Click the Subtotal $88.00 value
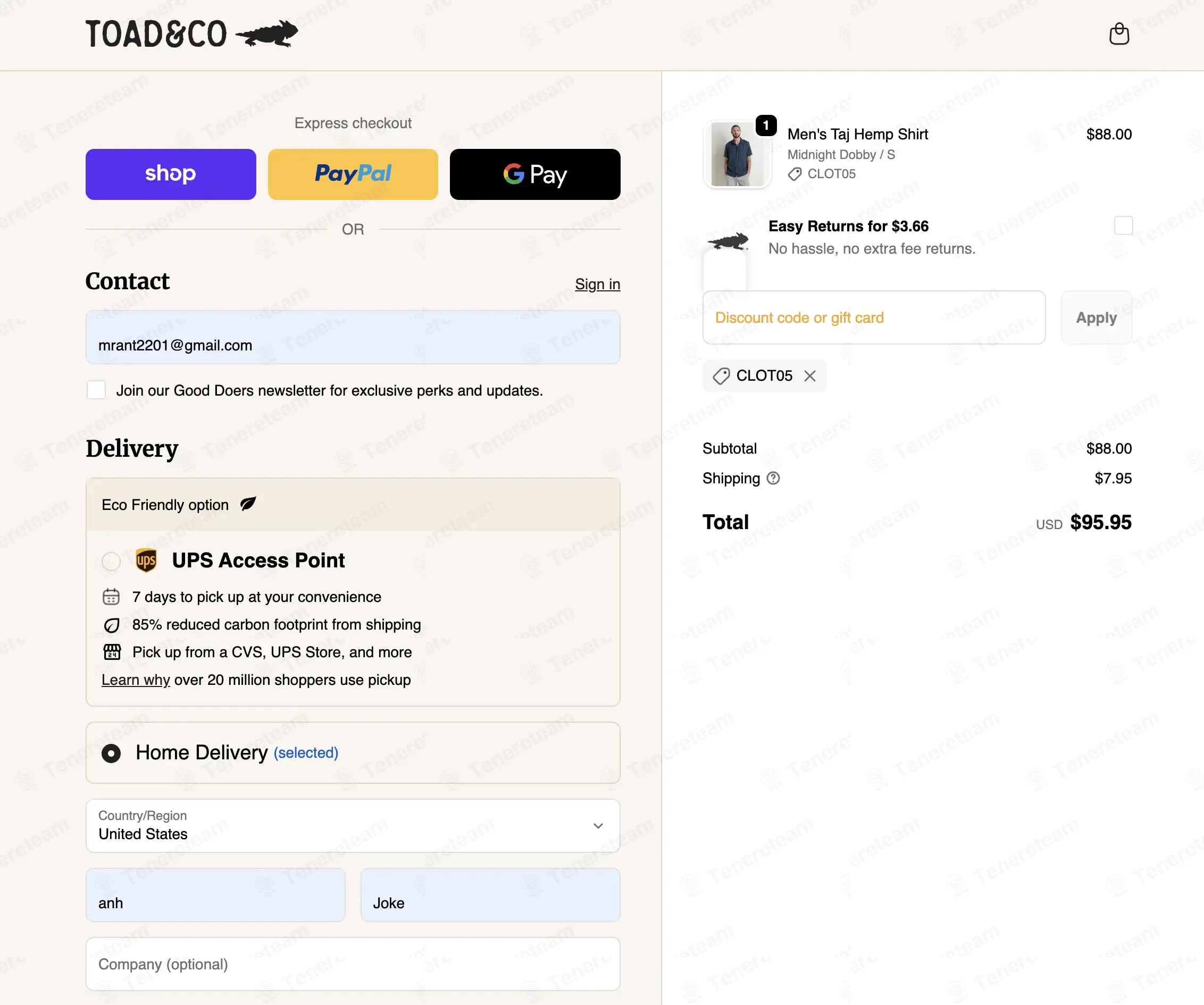 pyautogui.click(x=1109, y=448)
